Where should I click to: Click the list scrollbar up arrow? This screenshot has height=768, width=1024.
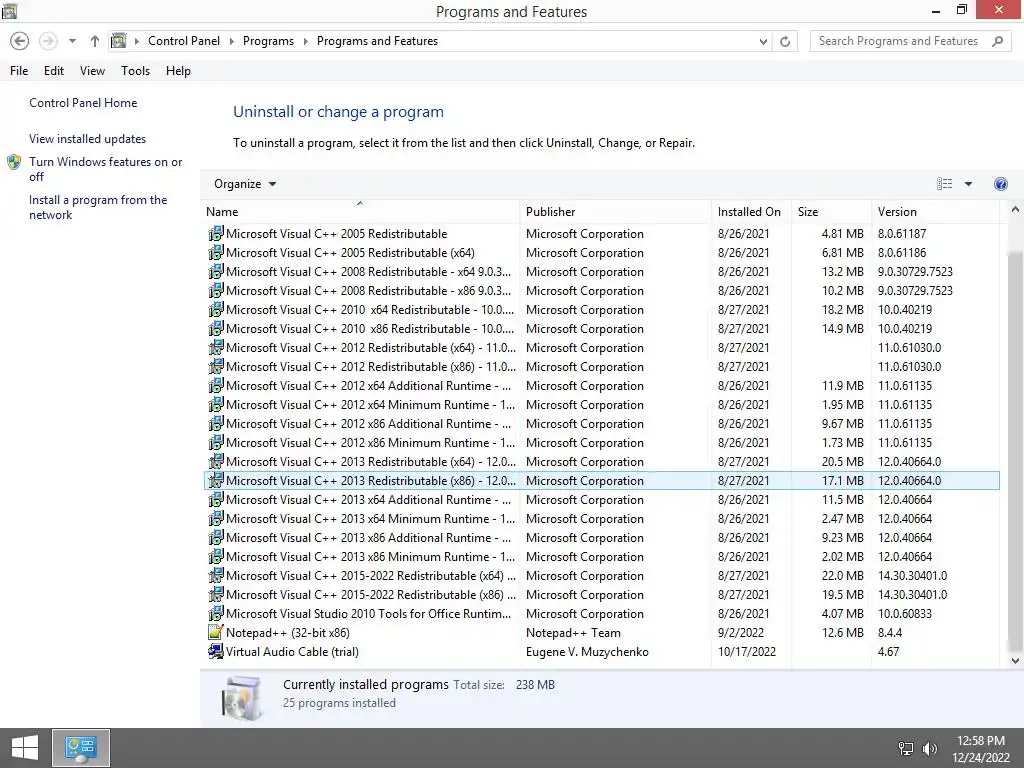[1015, 210]
